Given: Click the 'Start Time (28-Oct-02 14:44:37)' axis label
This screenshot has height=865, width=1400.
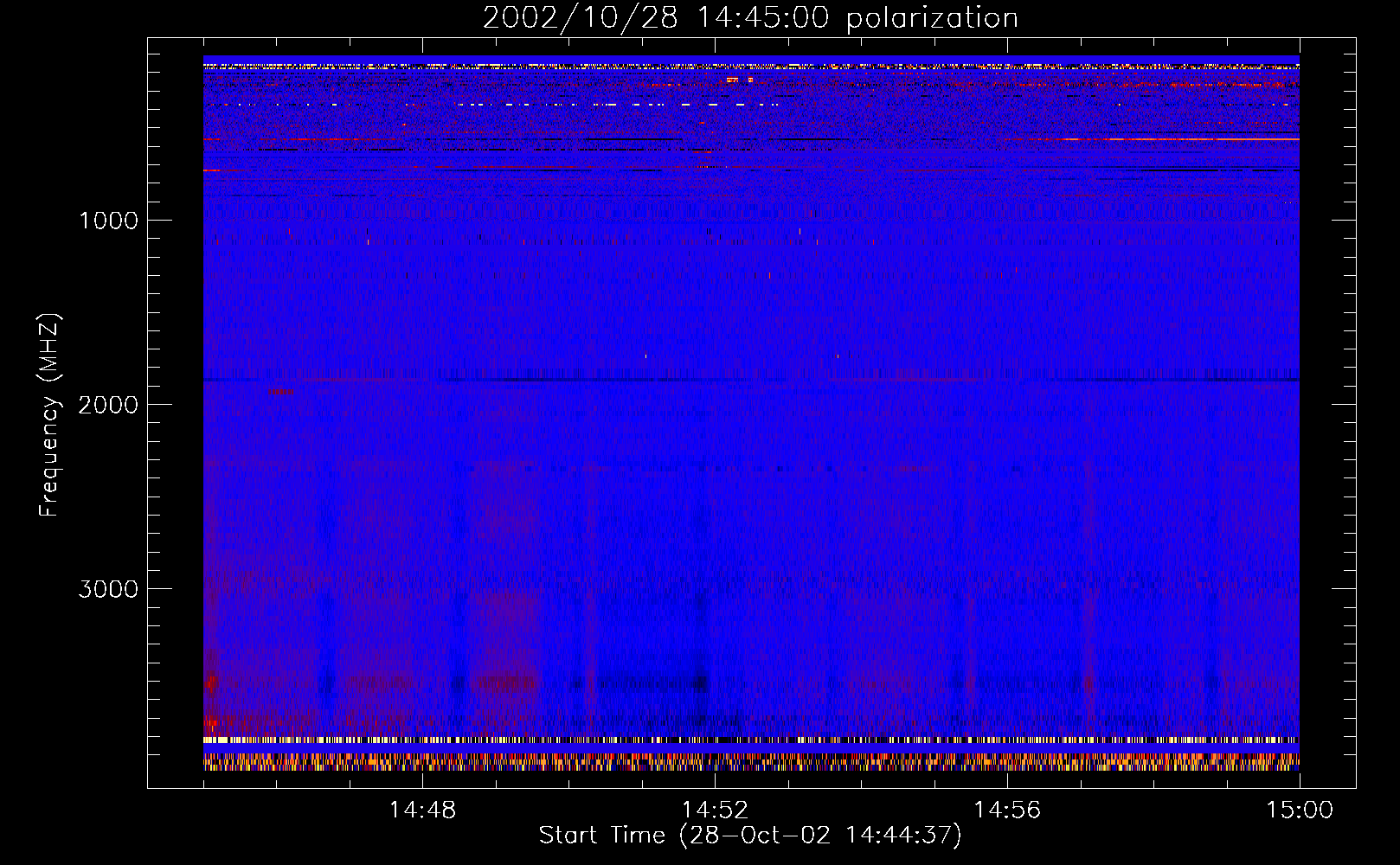Looking at the screenshot, I should coord(750,836).
